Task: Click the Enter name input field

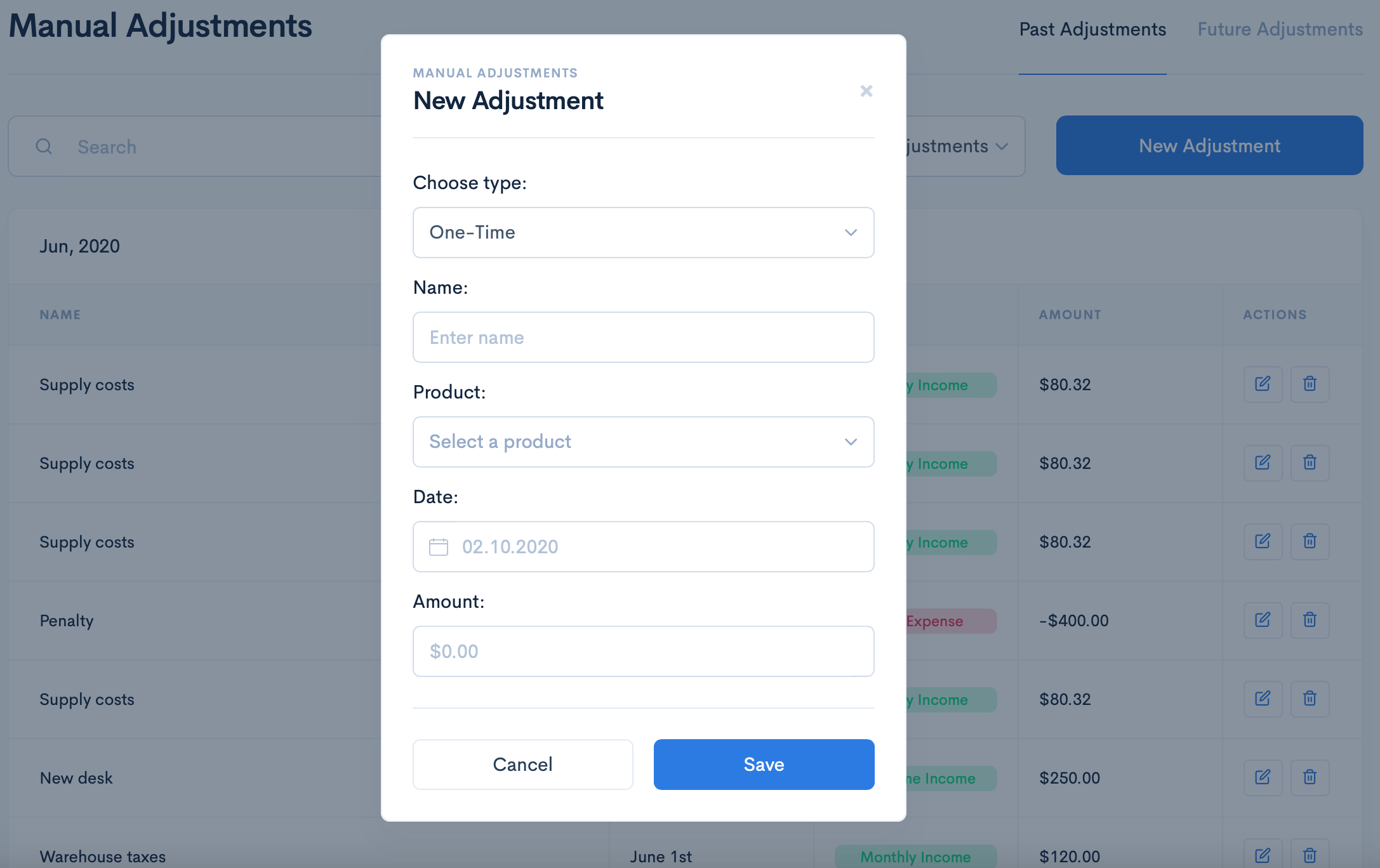Action: click(x=643, y=337)
